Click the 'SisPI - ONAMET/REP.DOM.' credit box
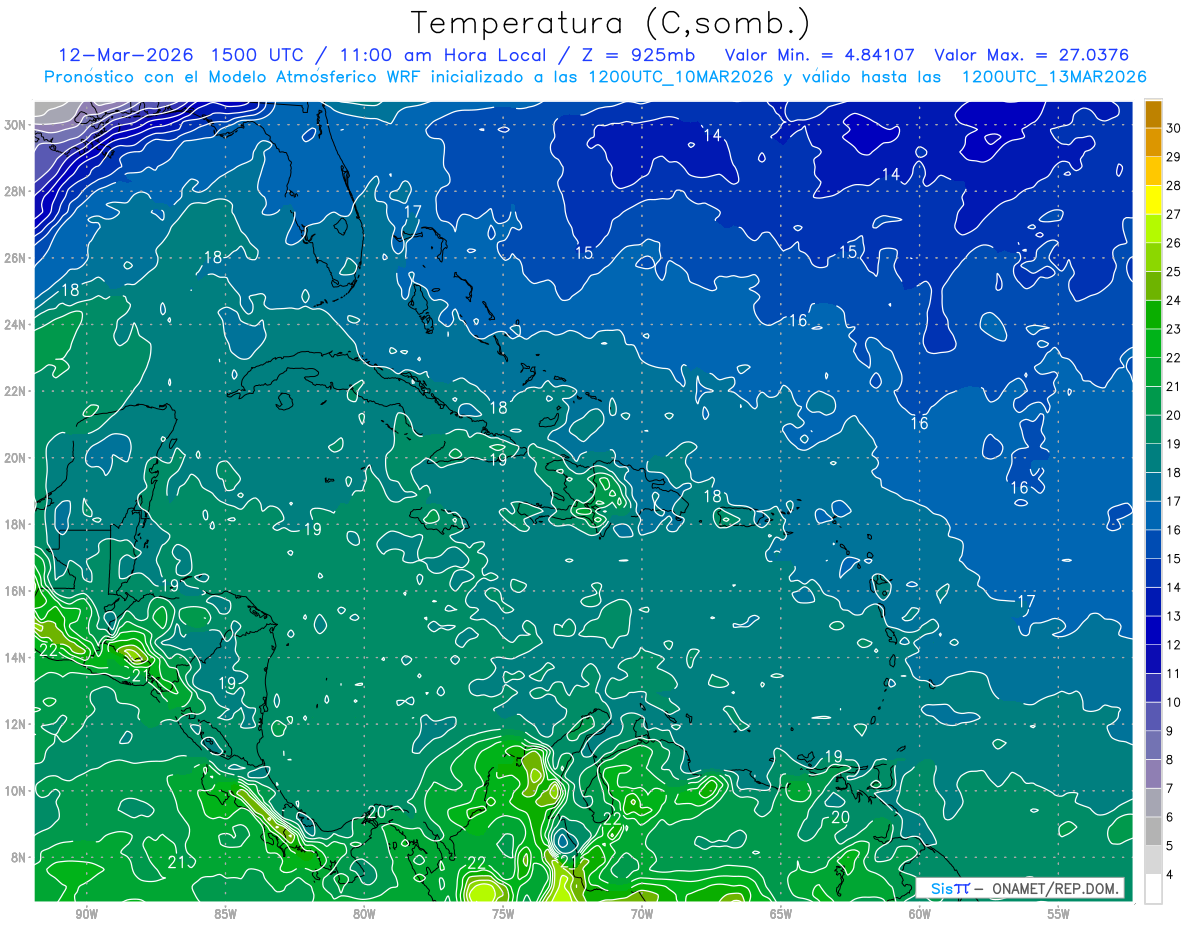This screenshot has width=1200, height=927. click(1021, 888)
